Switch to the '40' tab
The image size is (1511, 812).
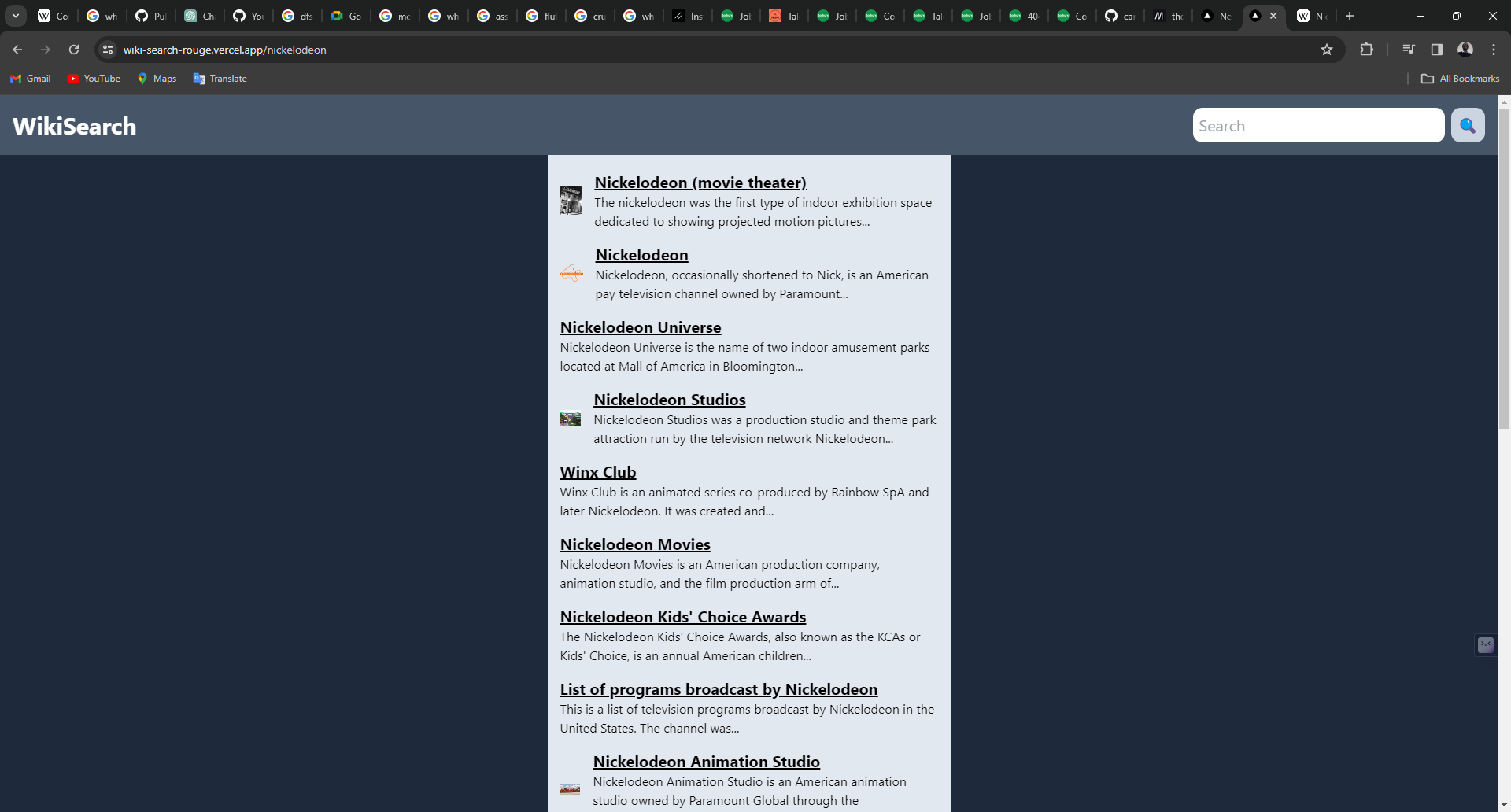point(1025,16)
